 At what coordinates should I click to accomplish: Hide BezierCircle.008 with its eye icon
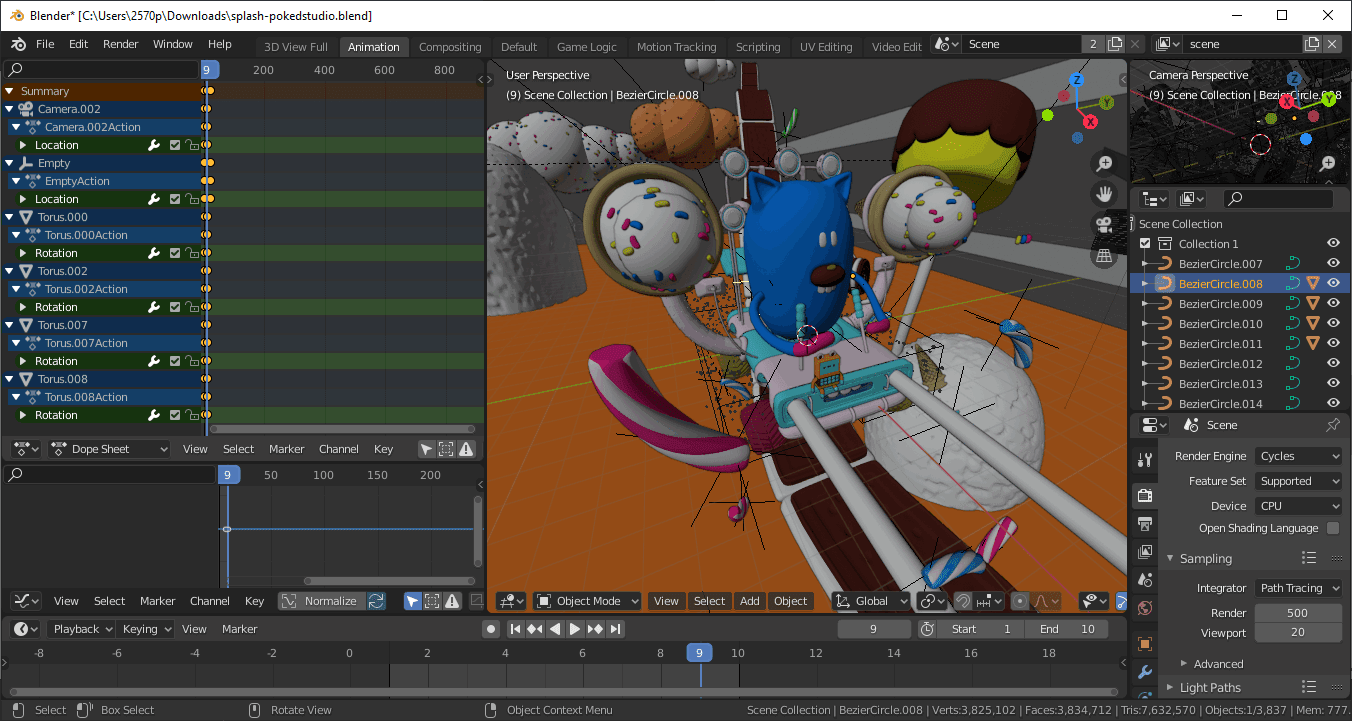point(1333,283)
